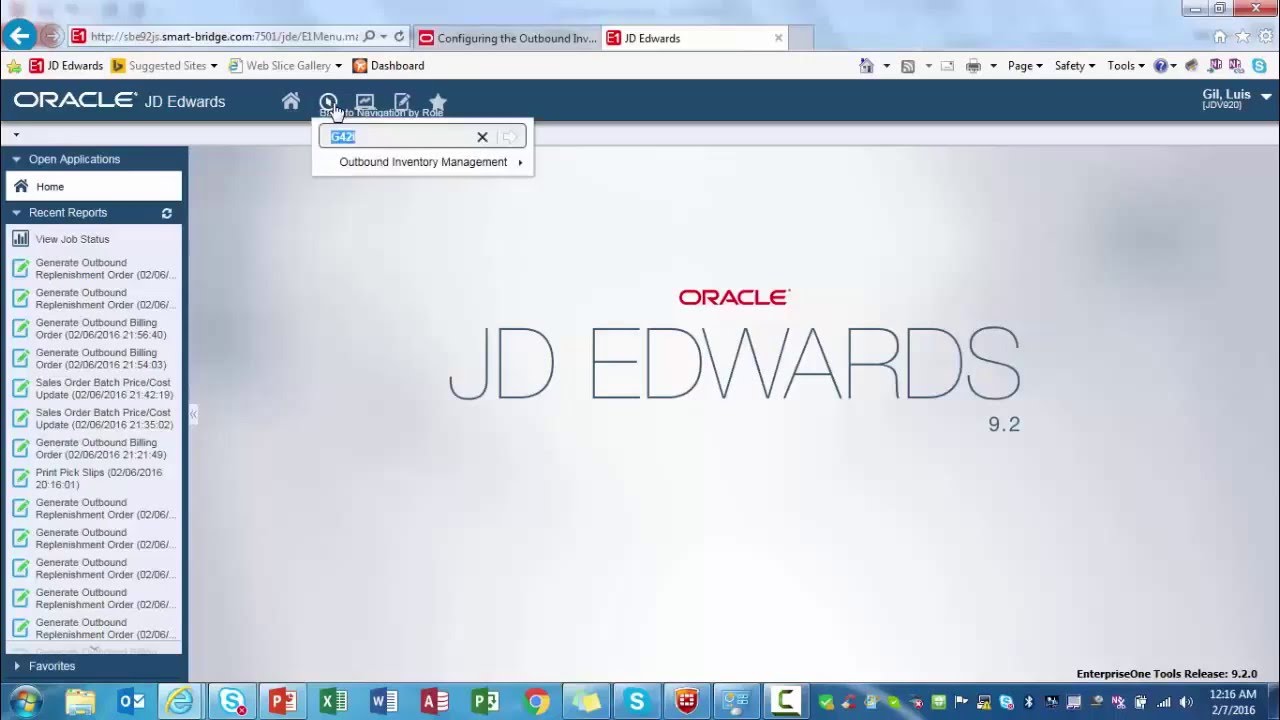
Task: Click the Fast Path go arrow button
Action: (510, 137)
